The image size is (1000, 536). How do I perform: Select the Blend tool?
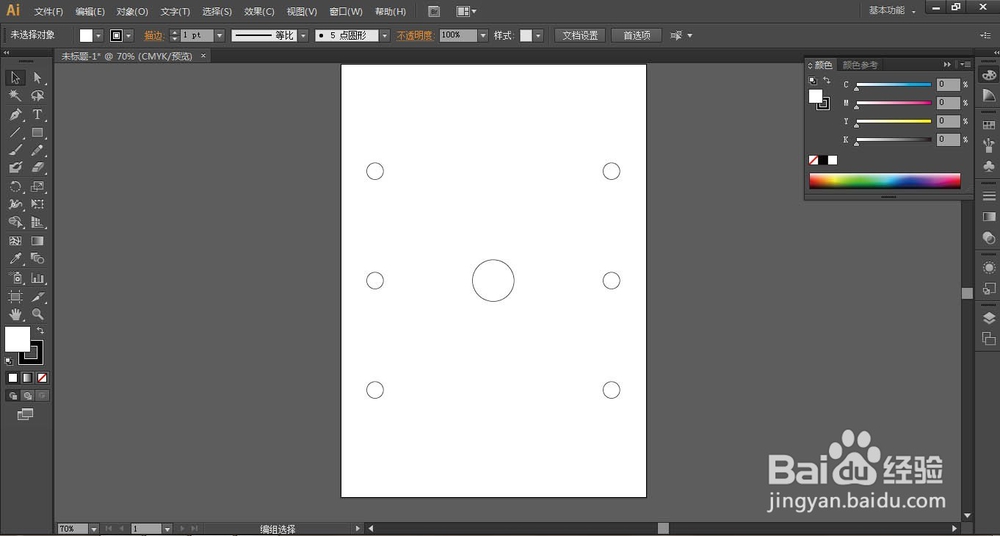coord(38,259)
